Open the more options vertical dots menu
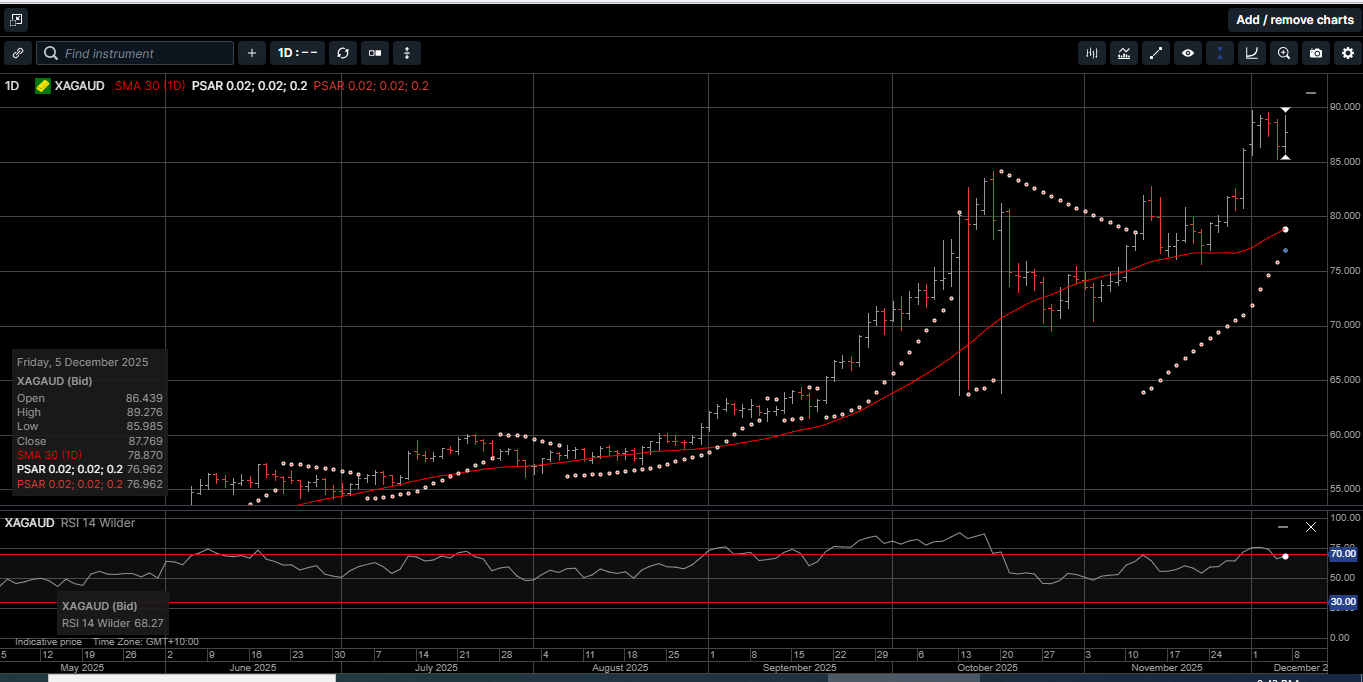The width and height of the screenshot is (1363, 682). click(x=407, y=53)
